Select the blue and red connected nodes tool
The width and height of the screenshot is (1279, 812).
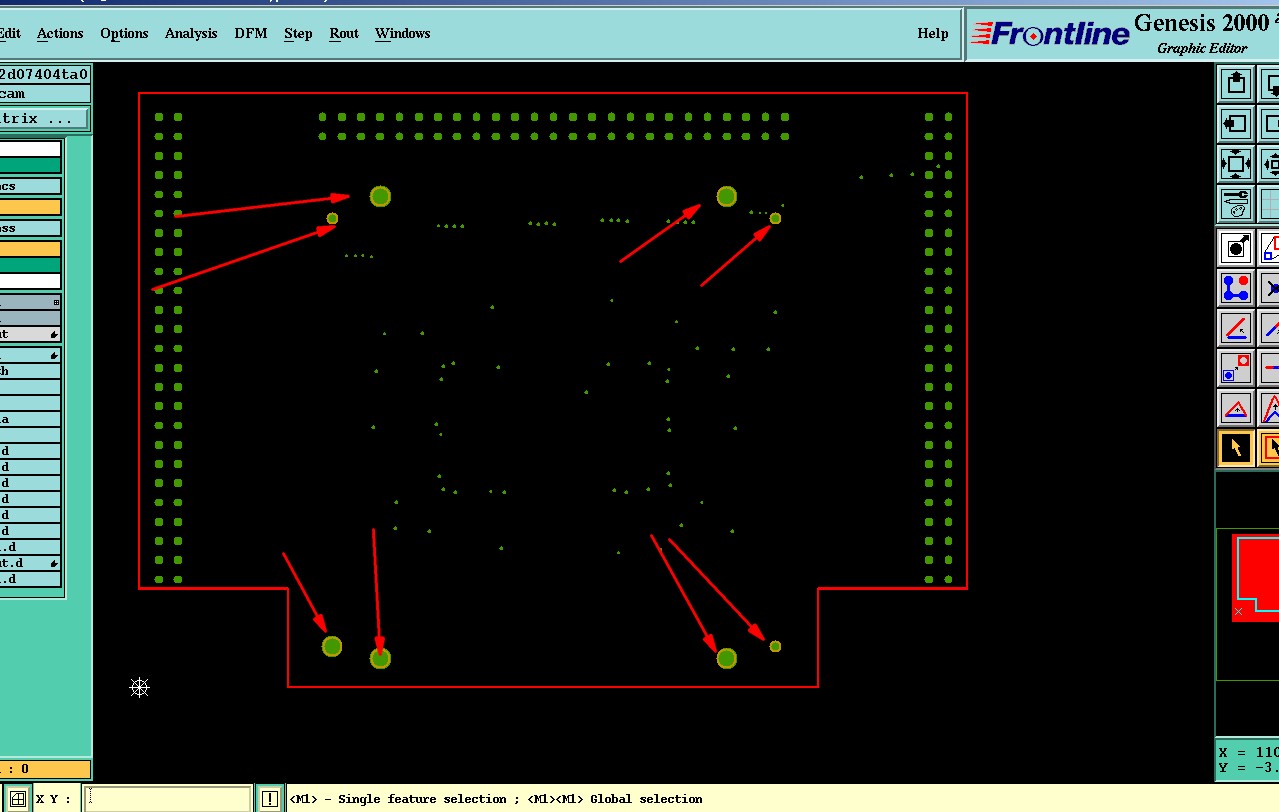pos(1236,288)
